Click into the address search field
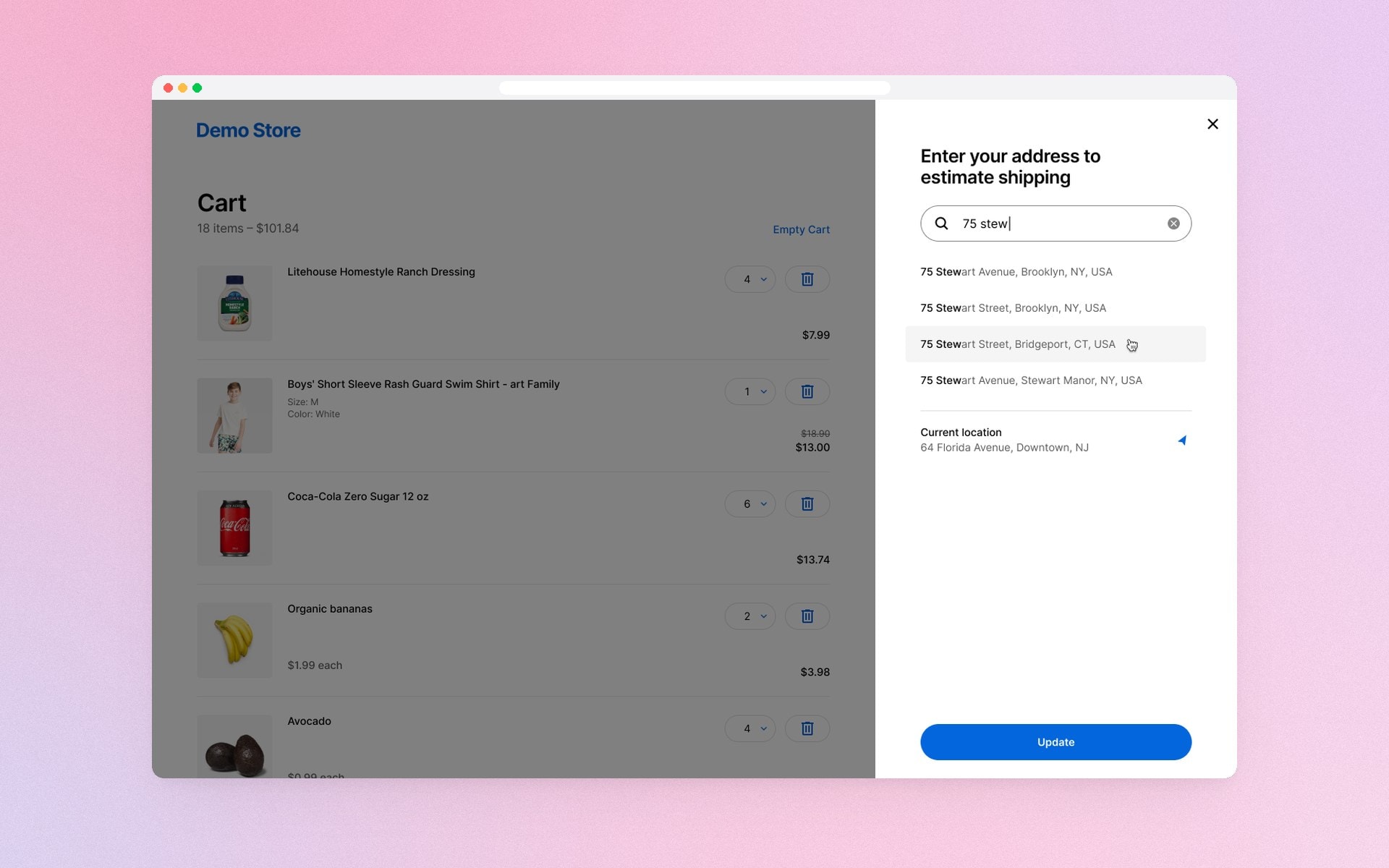 pyautogui.click(x=1055, y=224)
